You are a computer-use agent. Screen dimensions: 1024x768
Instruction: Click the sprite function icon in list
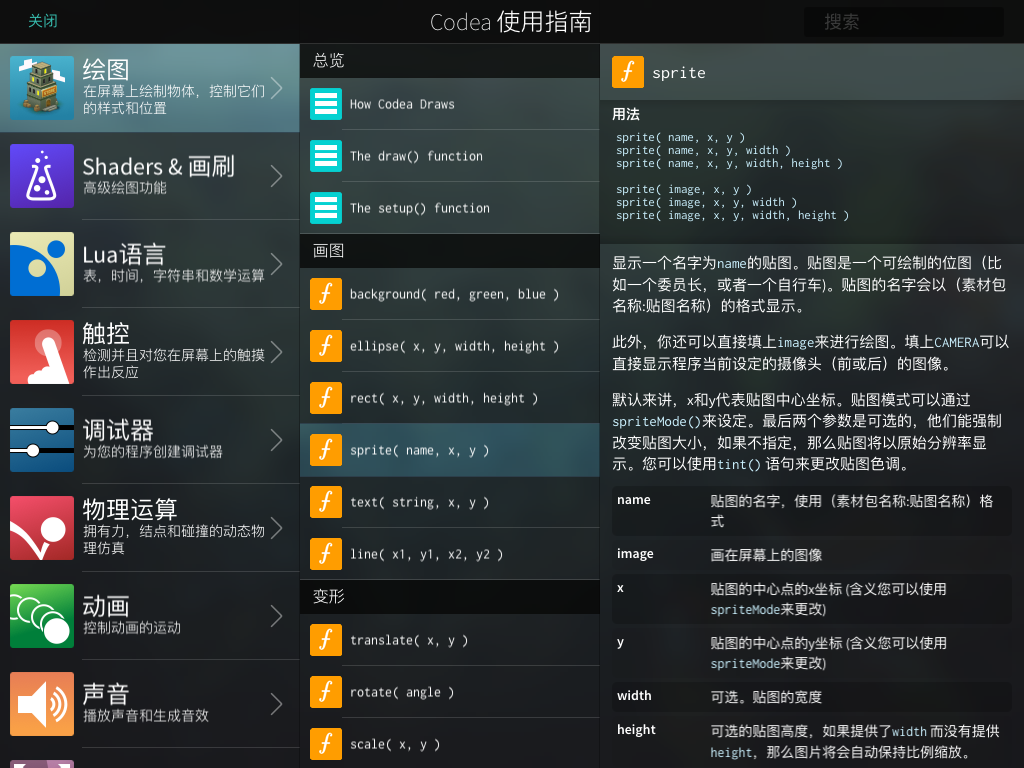pos(326,450)
